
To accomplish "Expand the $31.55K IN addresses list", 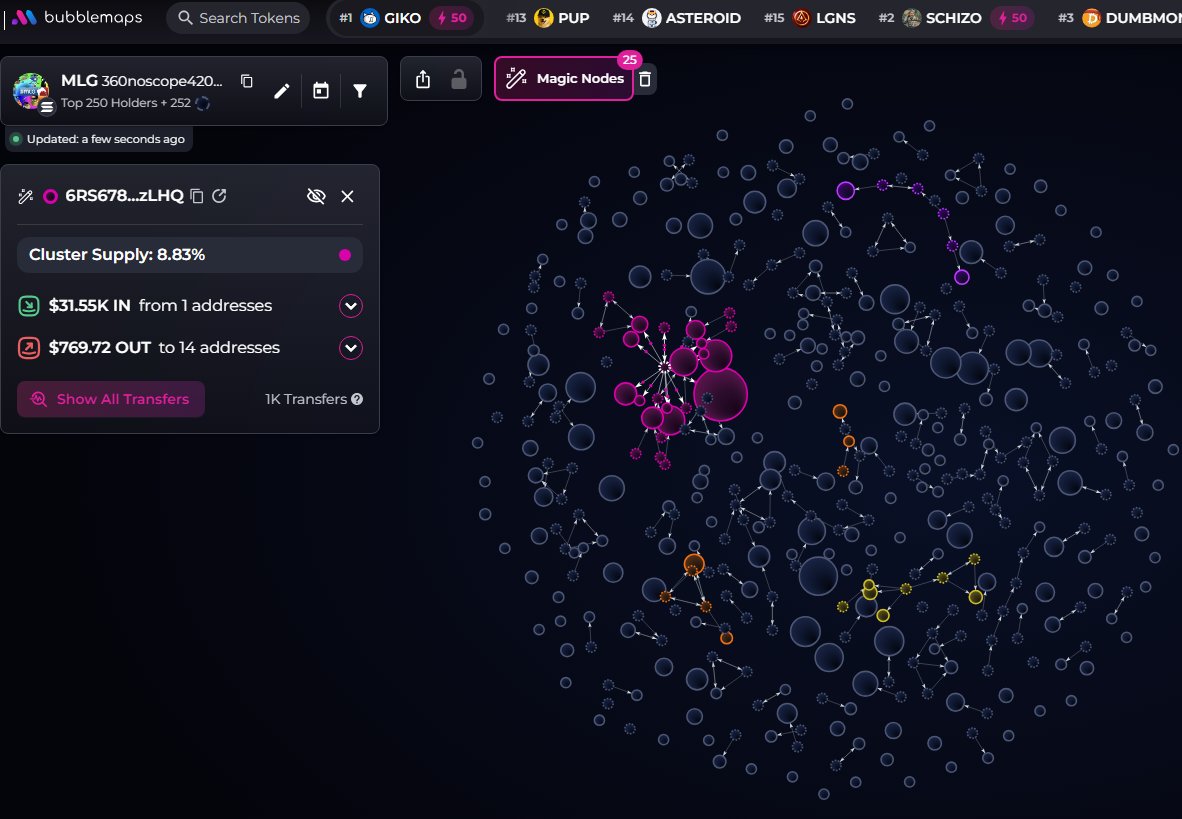I will pos(350,306).
